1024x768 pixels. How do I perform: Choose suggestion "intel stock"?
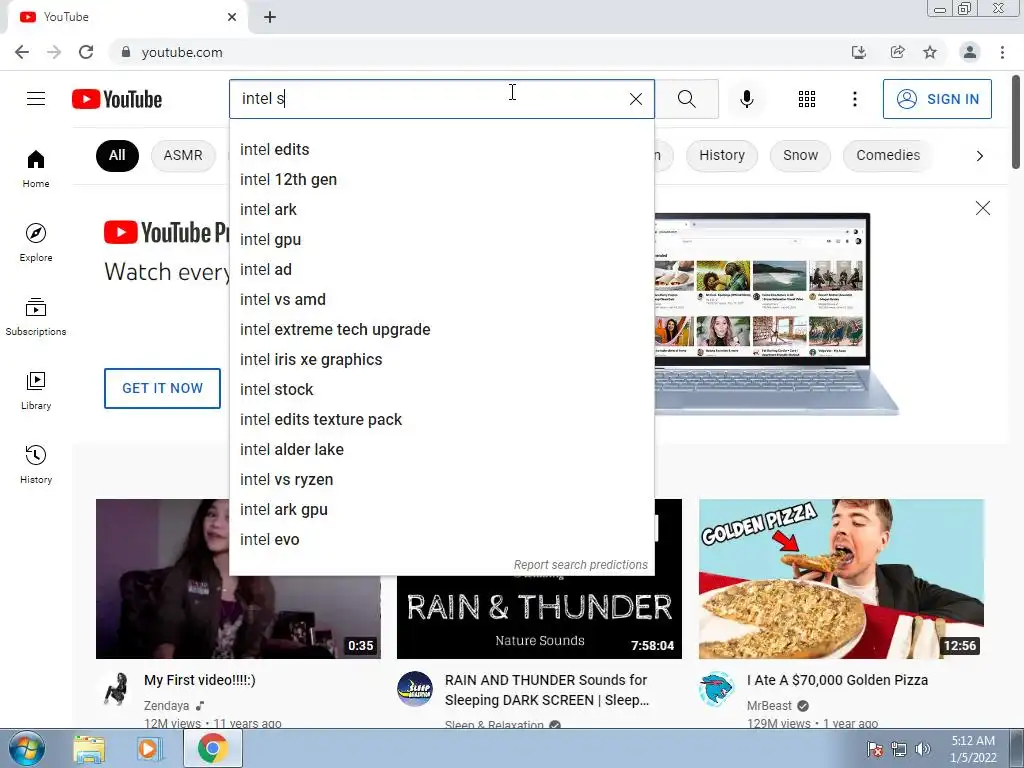click(441, 390)
